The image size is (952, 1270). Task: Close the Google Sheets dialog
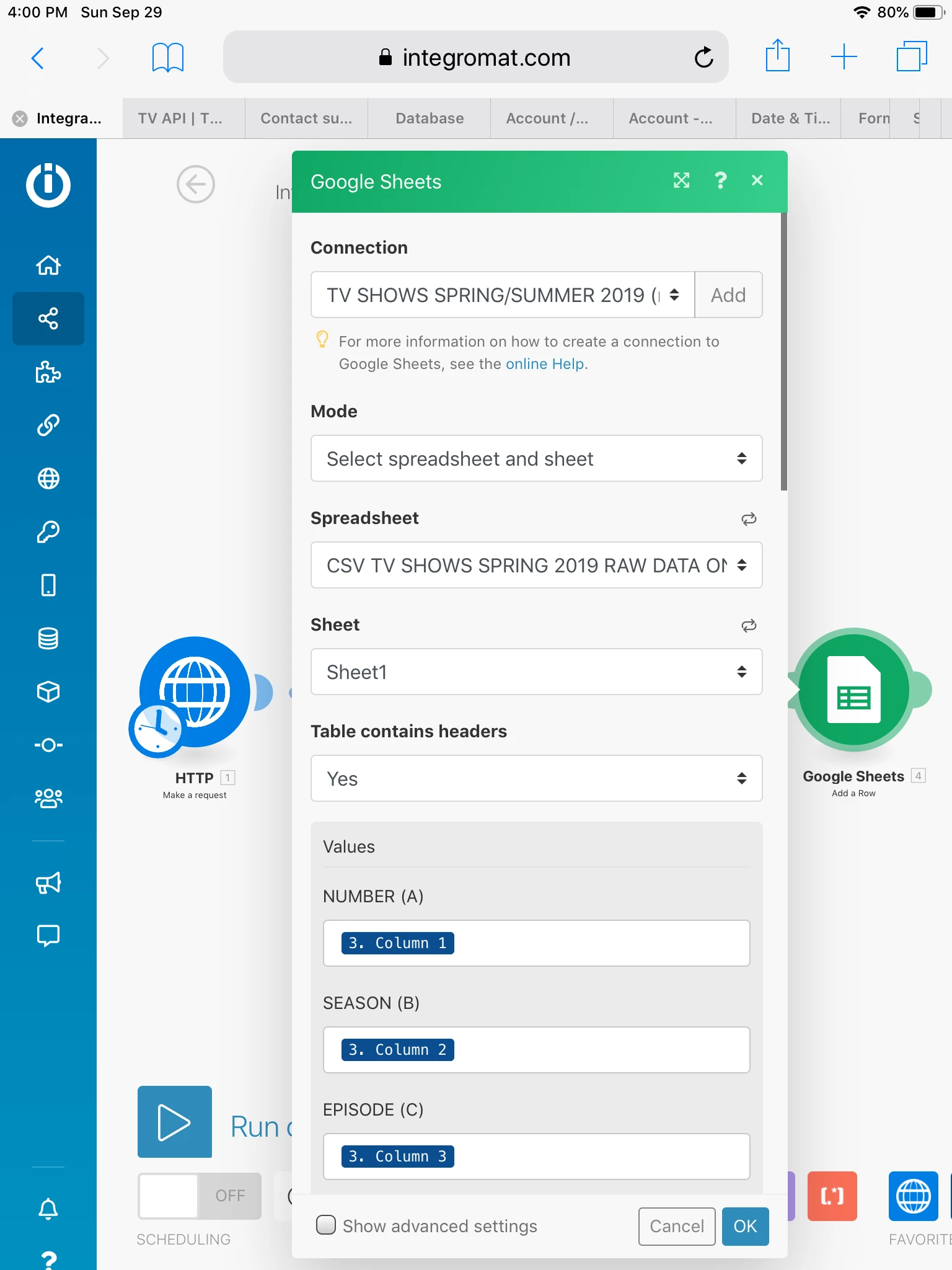(x=757, y=180)
